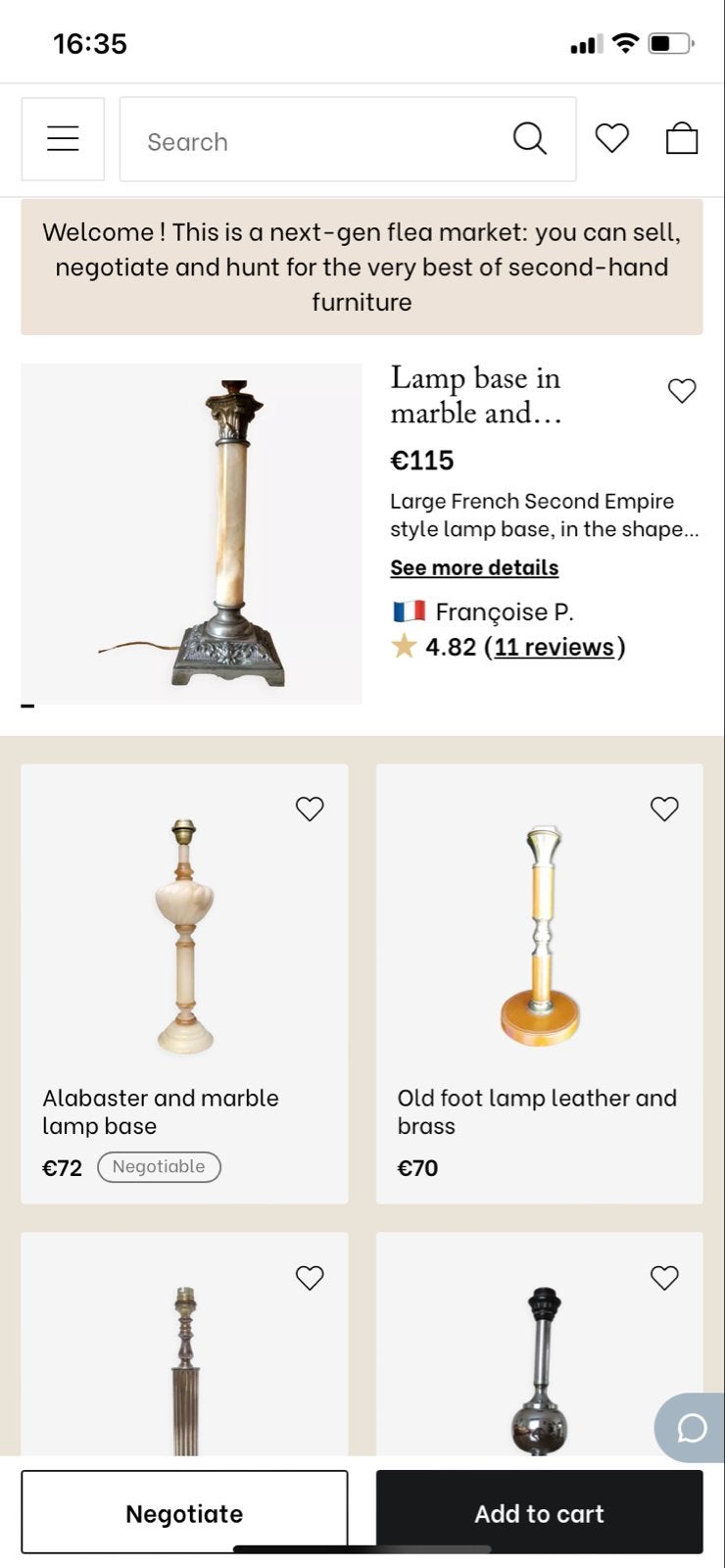The height and width of the screenshot is (1568, 725).
Task: Click Add to cart
Action: click(x=540, y=1512)
